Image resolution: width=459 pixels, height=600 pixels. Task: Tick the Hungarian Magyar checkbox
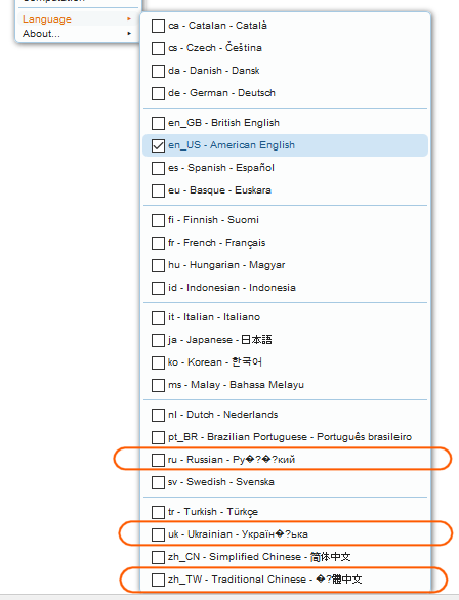coord(158,265)
